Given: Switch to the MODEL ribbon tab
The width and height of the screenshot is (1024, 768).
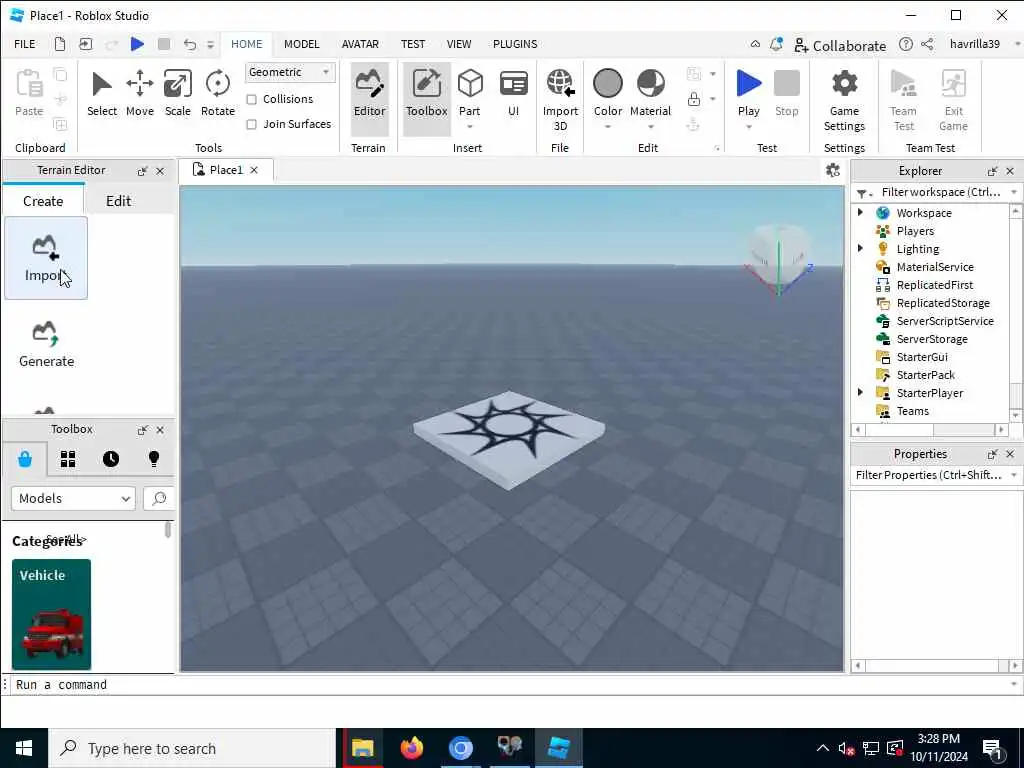Looking at the screenshot, I should click(302, 44).
